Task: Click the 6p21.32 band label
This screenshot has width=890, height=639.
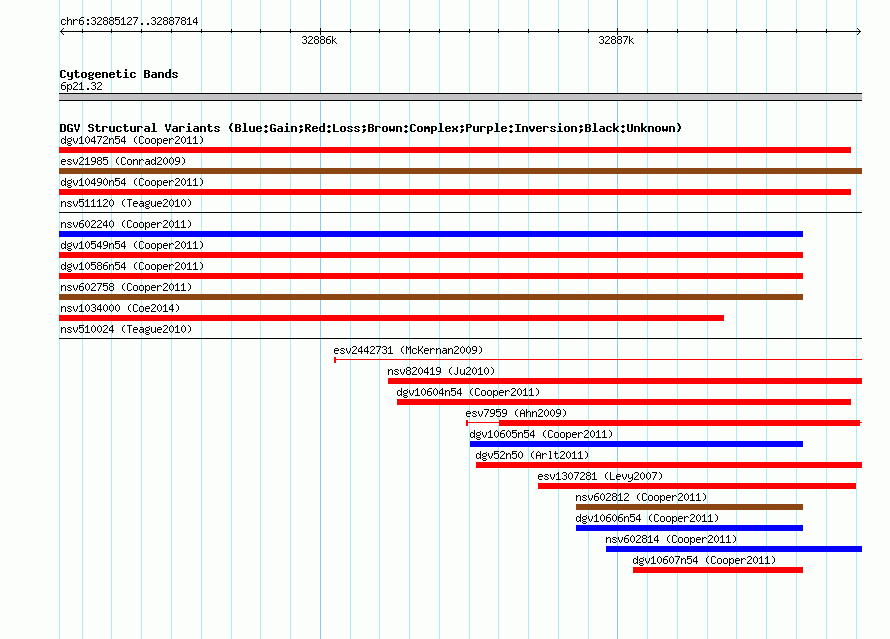Action: [81, 86]
